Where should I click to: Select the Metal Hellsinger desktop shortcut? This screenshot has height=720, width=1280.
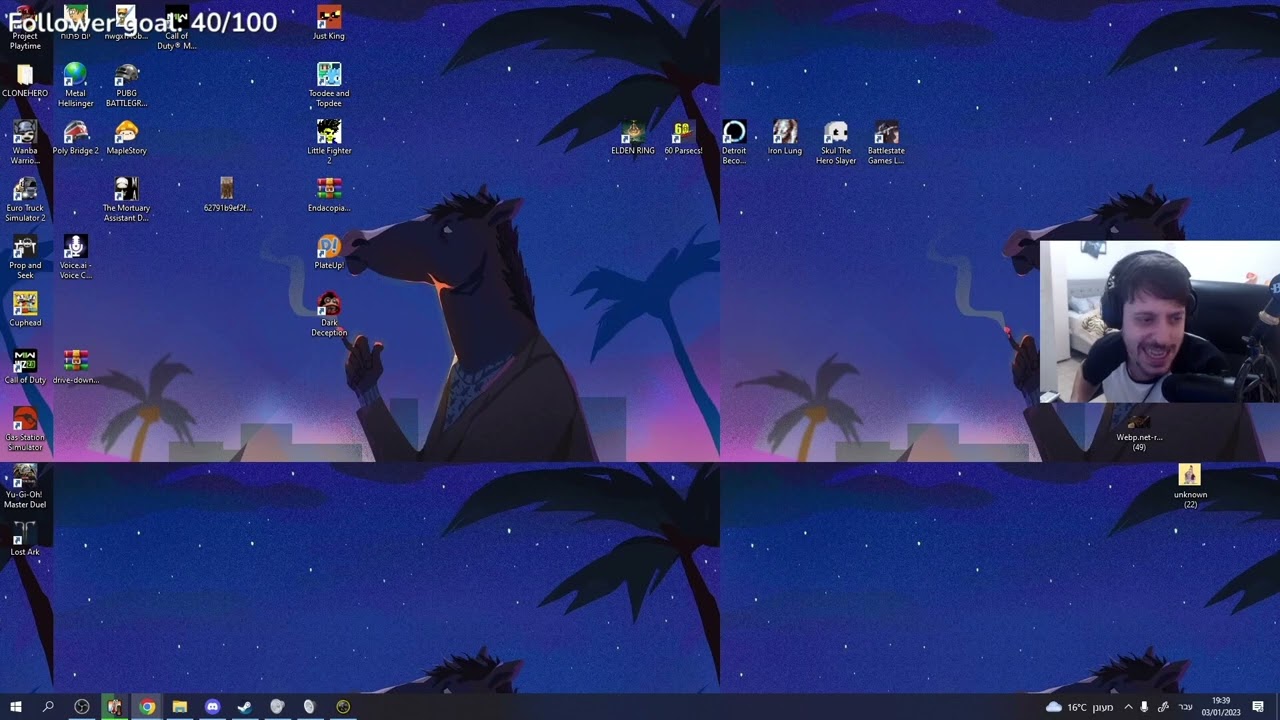(75, 85)
